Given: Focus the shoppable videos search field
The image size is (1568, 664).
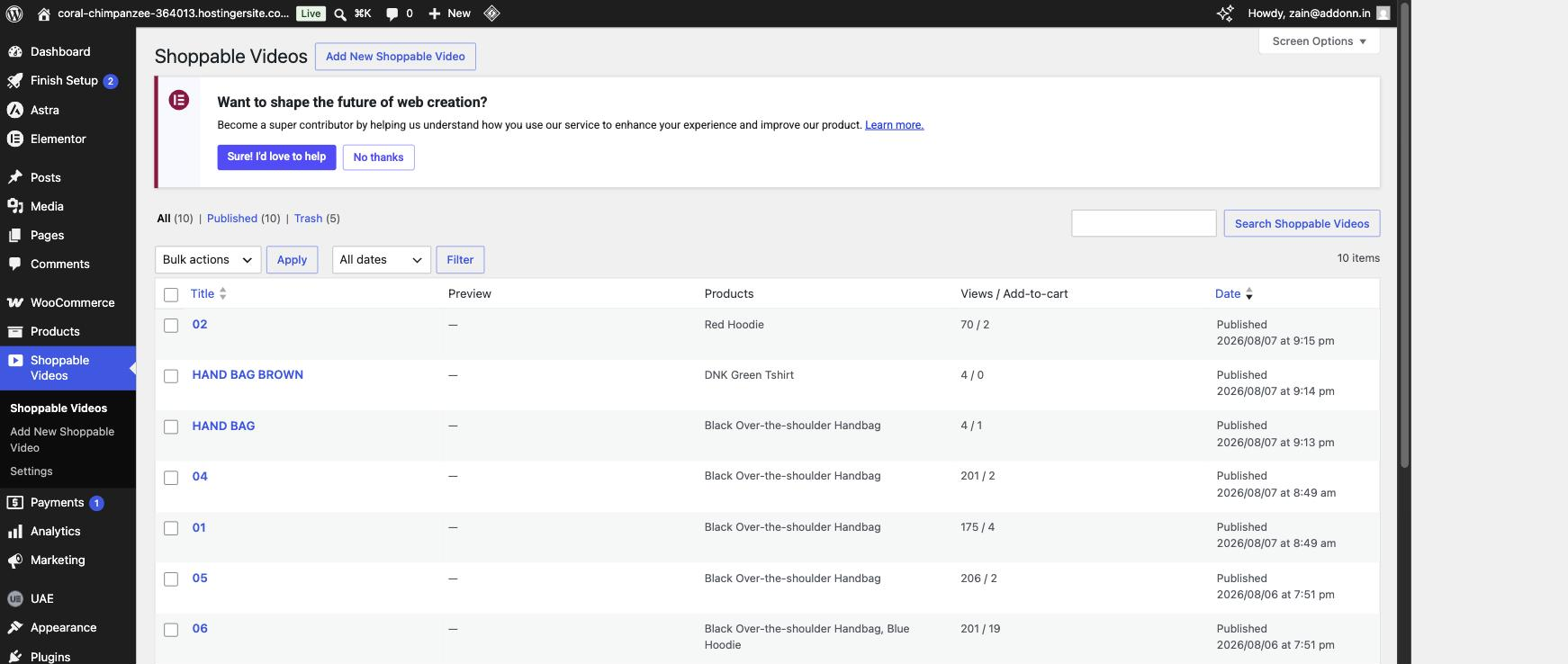Looking at the screenshot, I should (x=1143, y=223).
